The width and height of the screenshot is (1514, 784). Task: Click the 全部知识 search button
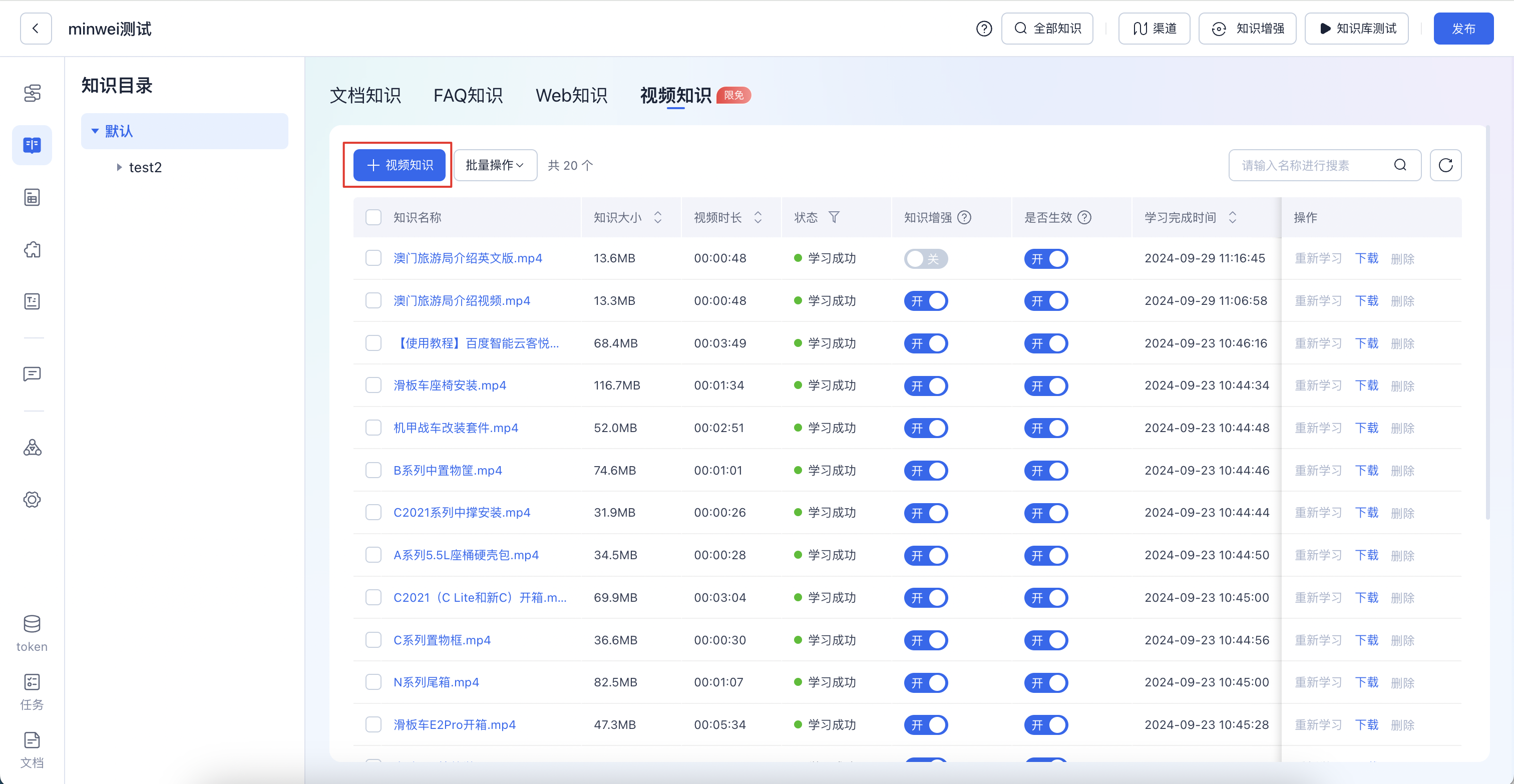coord(1047,28)
